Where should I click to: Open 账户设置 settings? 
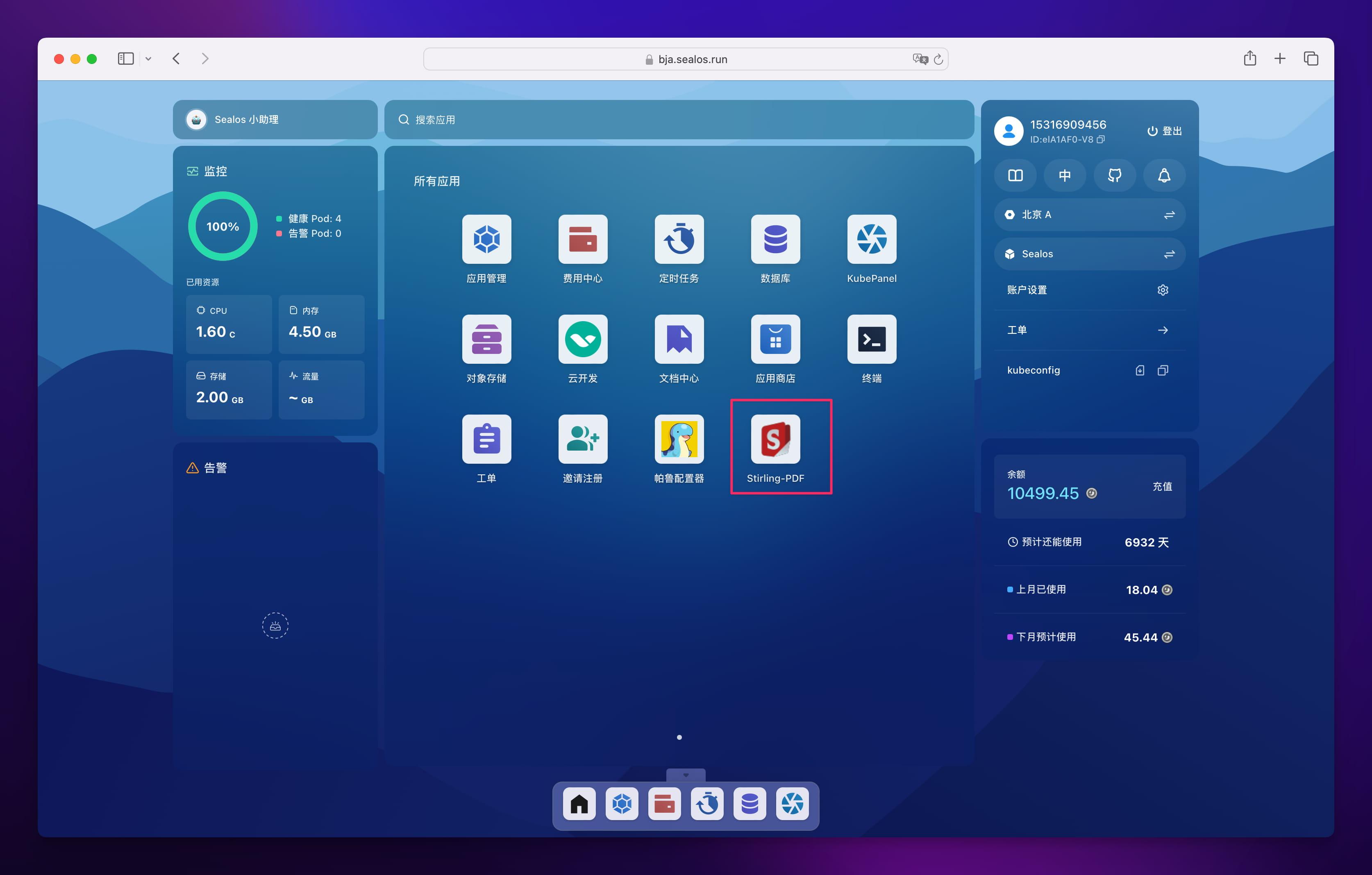(1162, 290)
